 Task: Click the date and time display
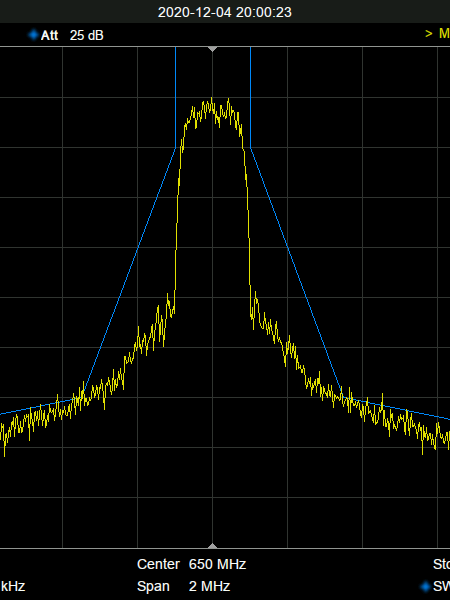225,12
